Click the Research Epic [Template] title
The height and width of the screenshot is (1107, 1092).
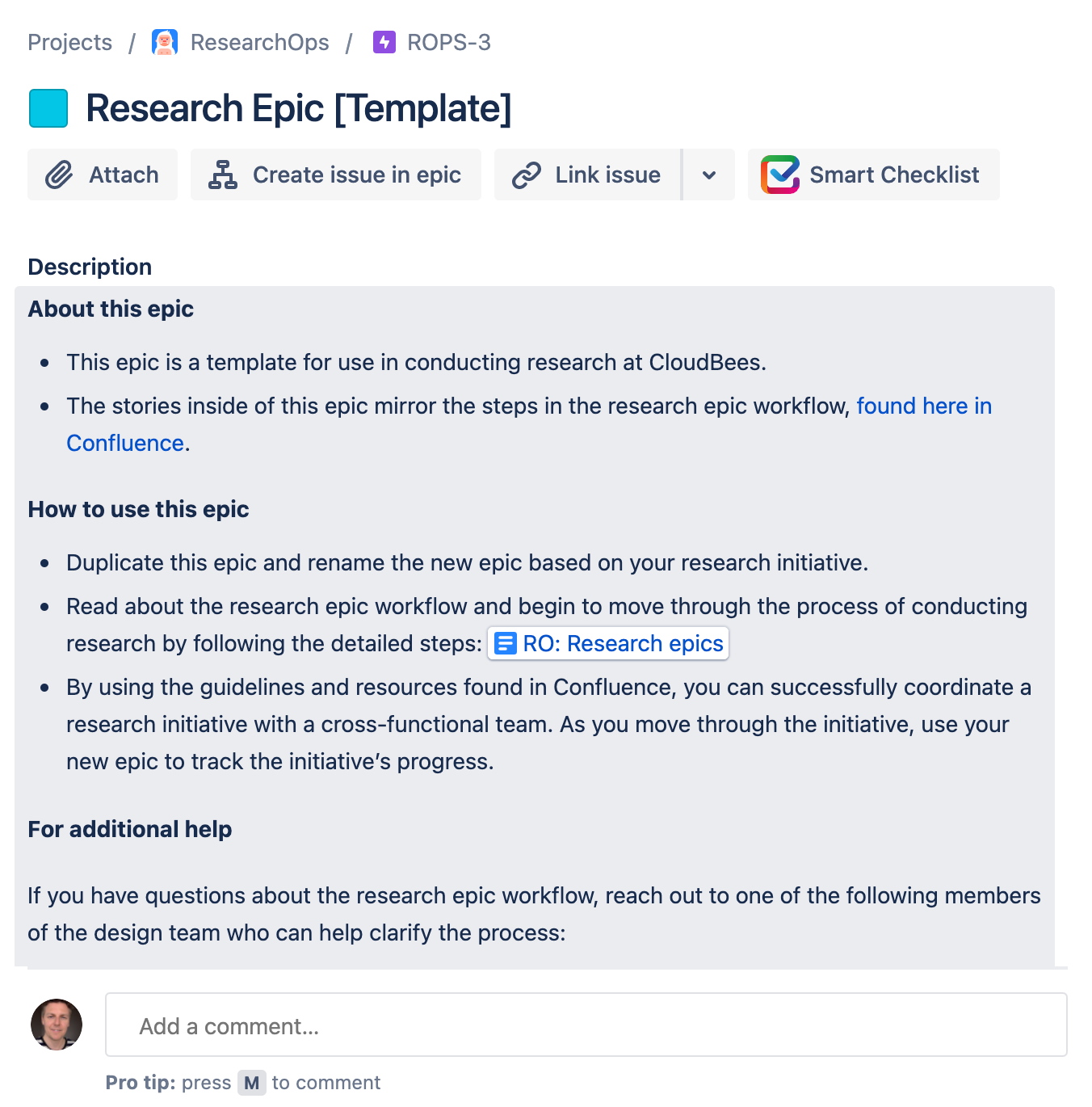tap(299, 108)
